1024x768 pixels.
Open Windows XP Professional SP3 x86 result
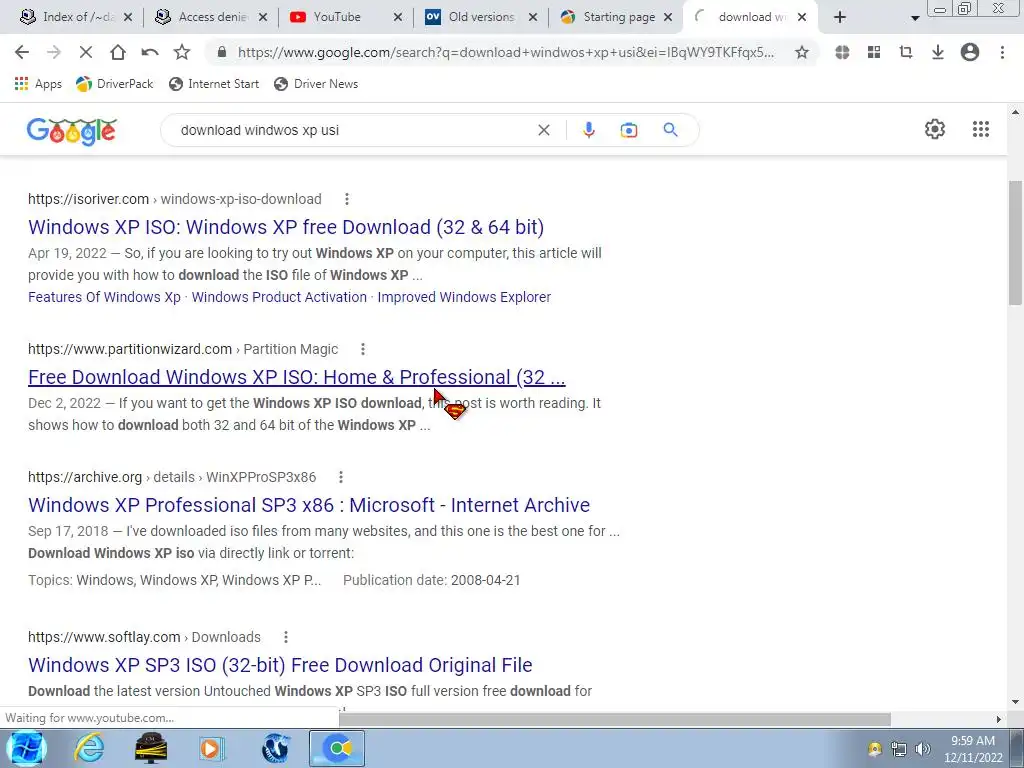pos(309,505)
